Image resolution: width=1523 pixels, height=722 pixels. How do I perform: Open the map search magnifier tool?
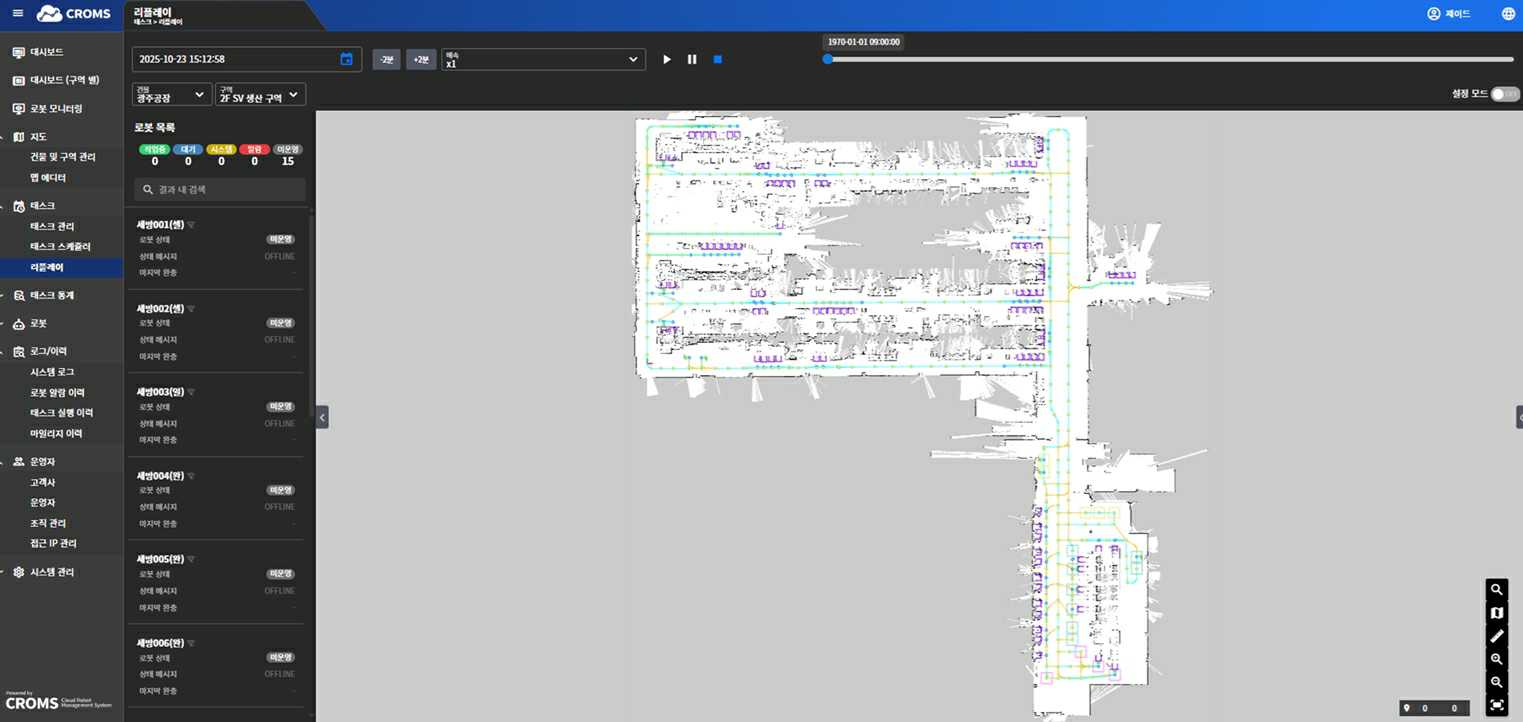click(1497, 590)
